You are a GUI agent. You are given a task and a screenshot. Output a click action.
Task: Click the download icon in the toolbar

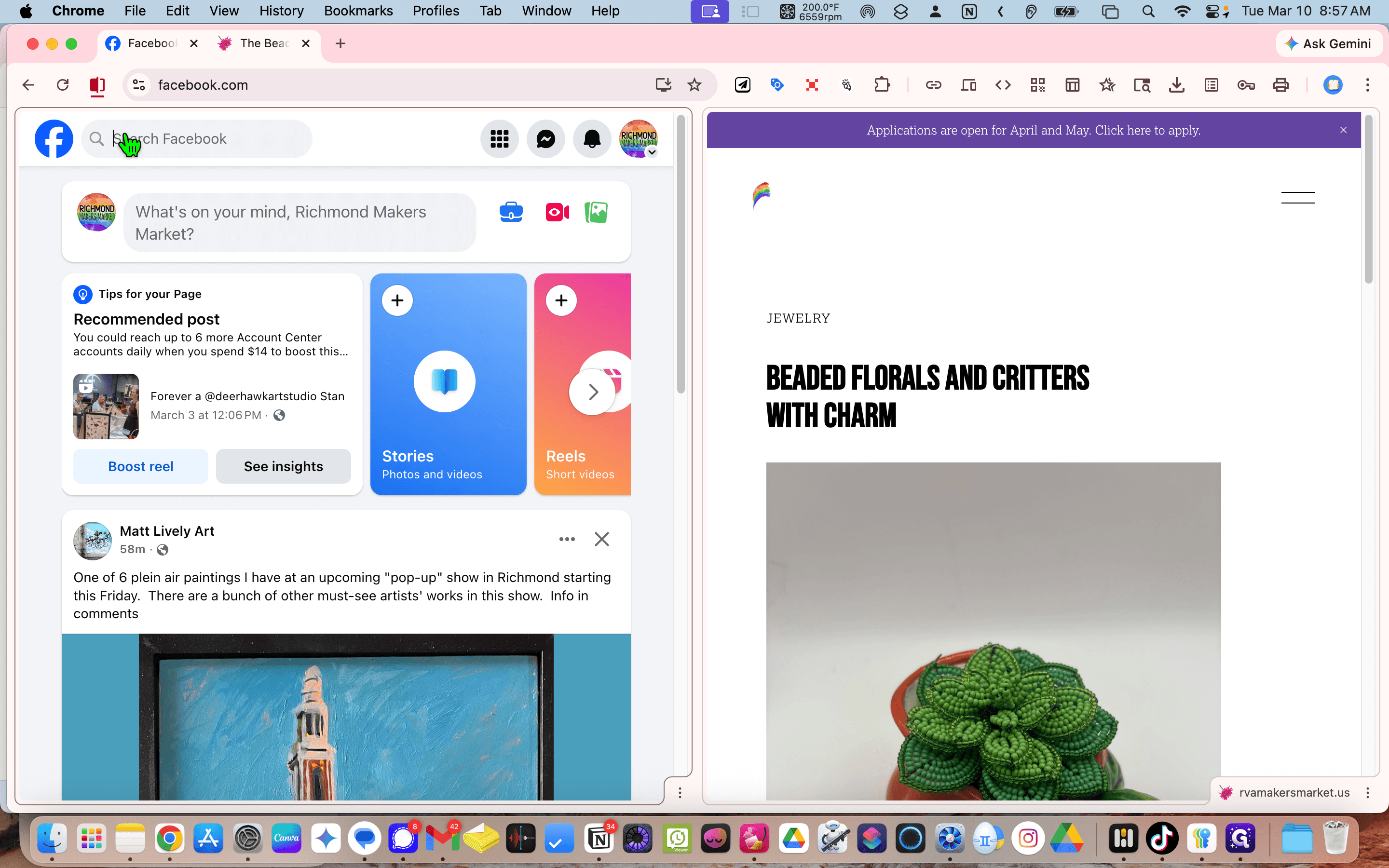click(x=1177, y=85)
